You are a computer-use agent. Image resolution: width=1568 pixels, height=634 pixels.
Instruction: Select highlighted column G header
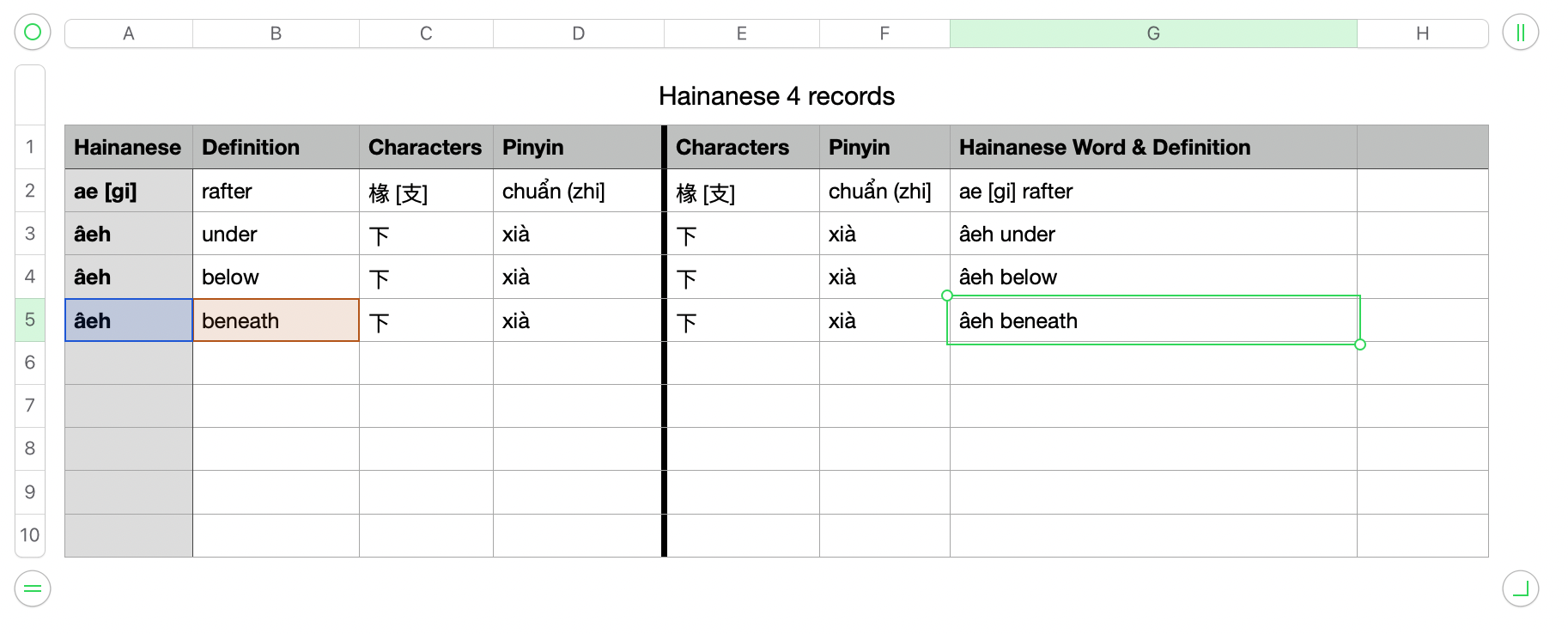point(1153,34)
